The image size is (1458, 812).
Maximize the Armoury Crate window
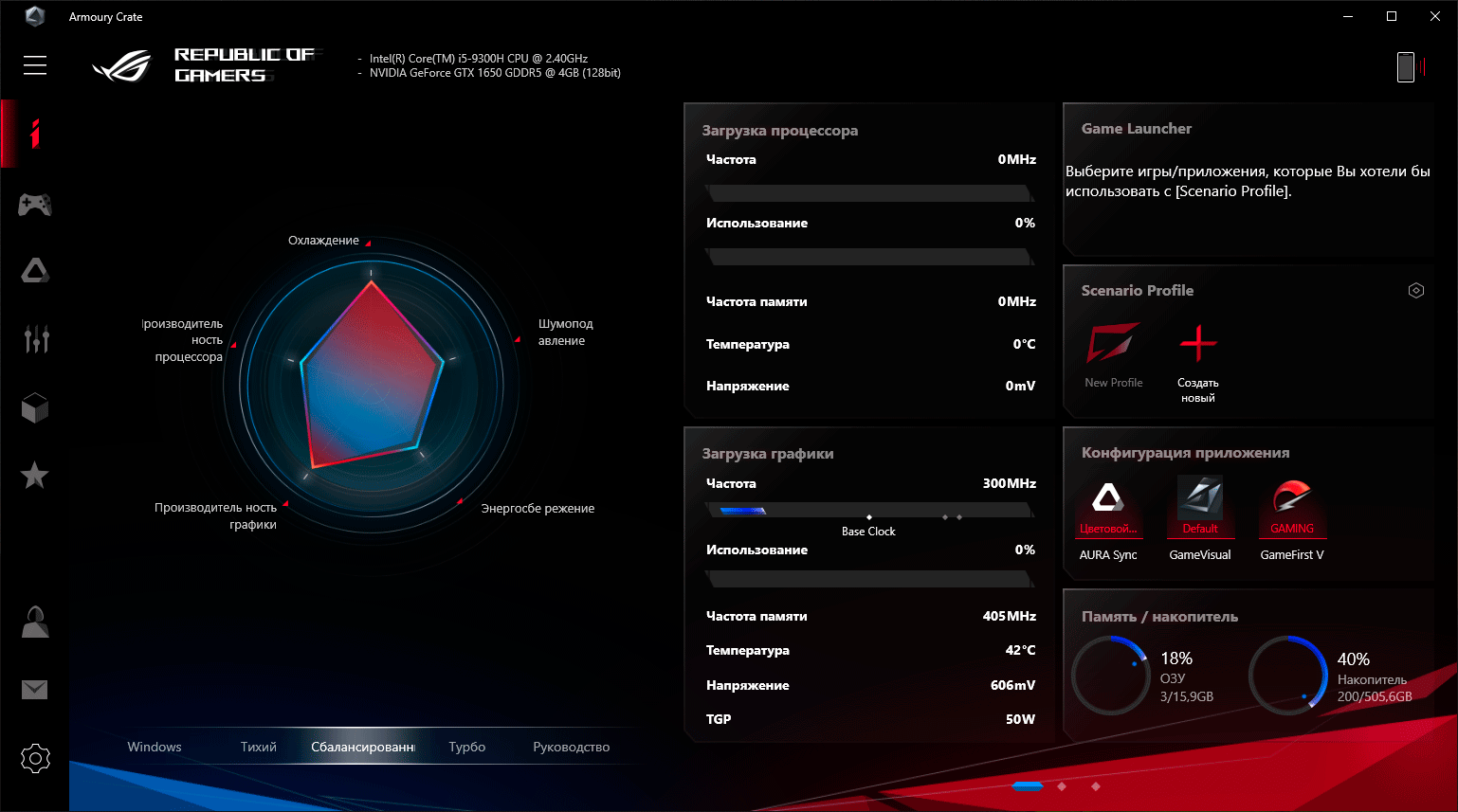(1392, 16)
